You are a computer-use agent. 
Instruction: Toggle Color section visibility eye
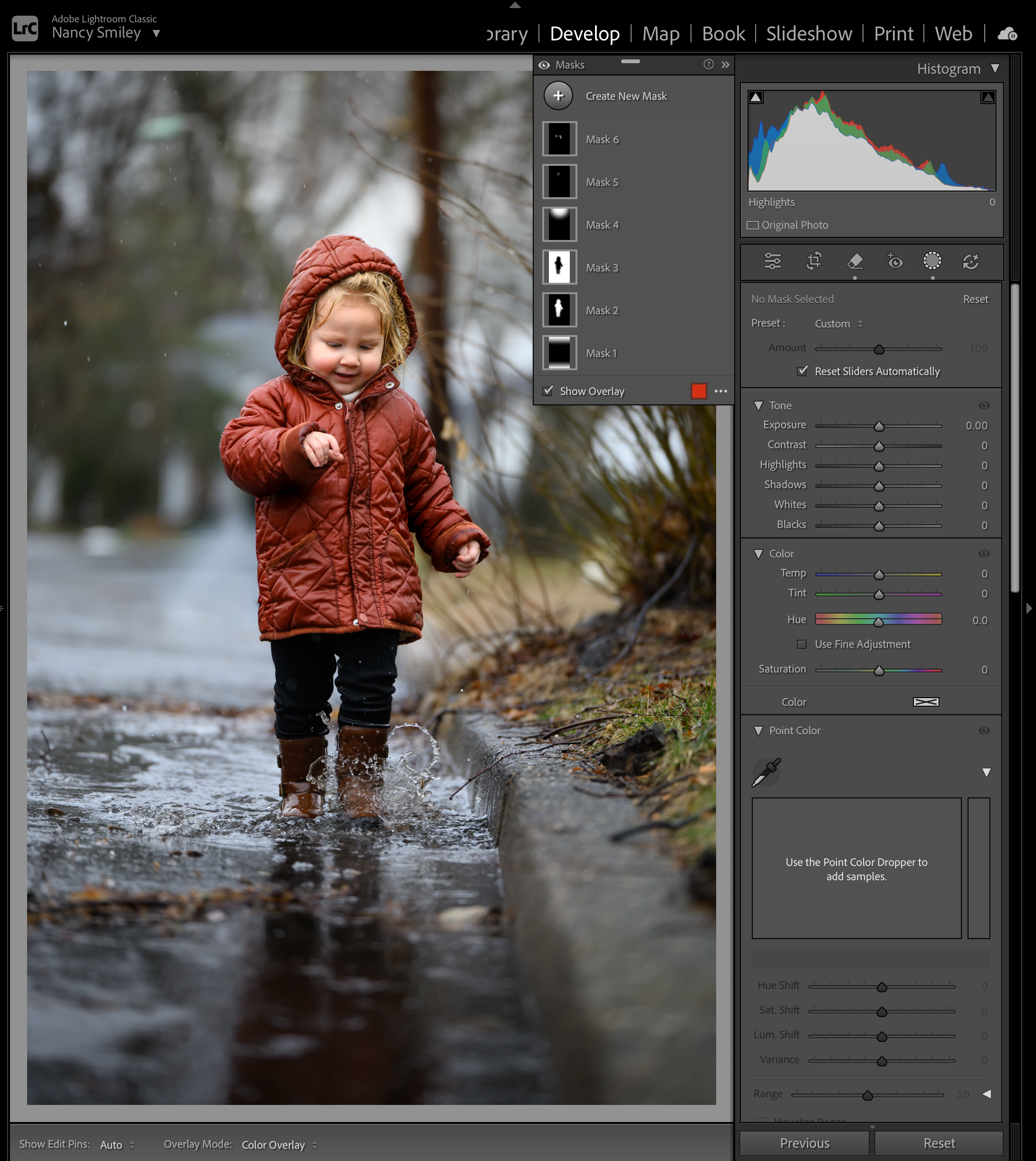[x=984, y=554]
